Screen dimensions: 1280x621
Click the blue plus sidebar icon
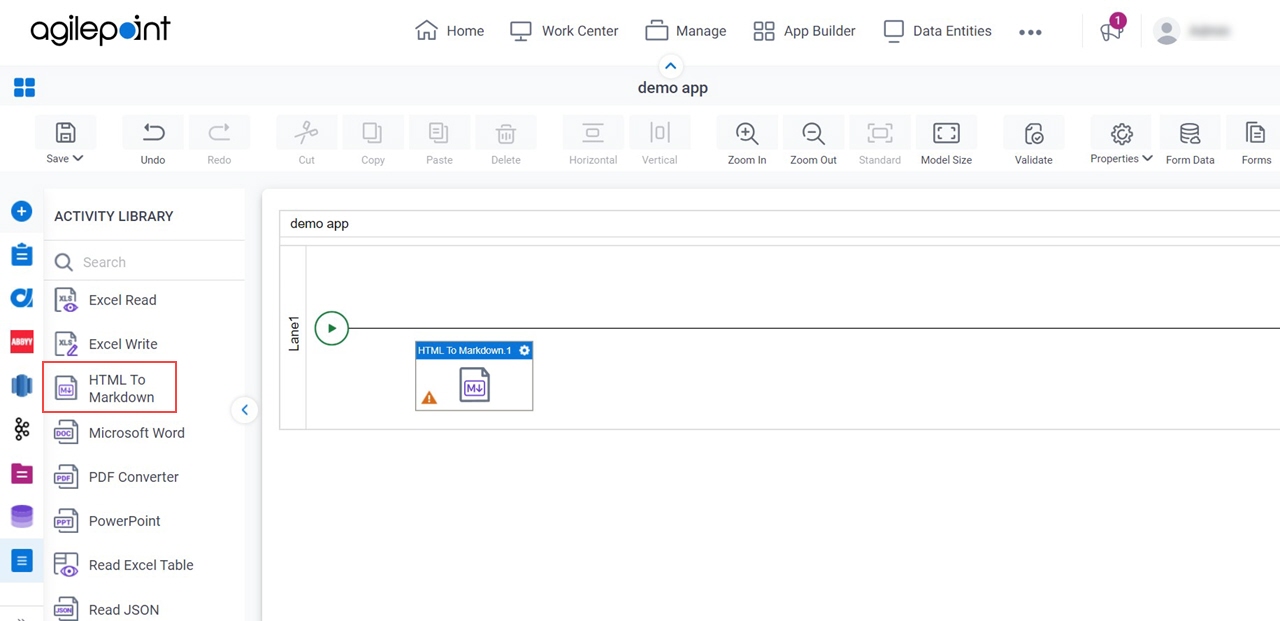tap(22, 211)
